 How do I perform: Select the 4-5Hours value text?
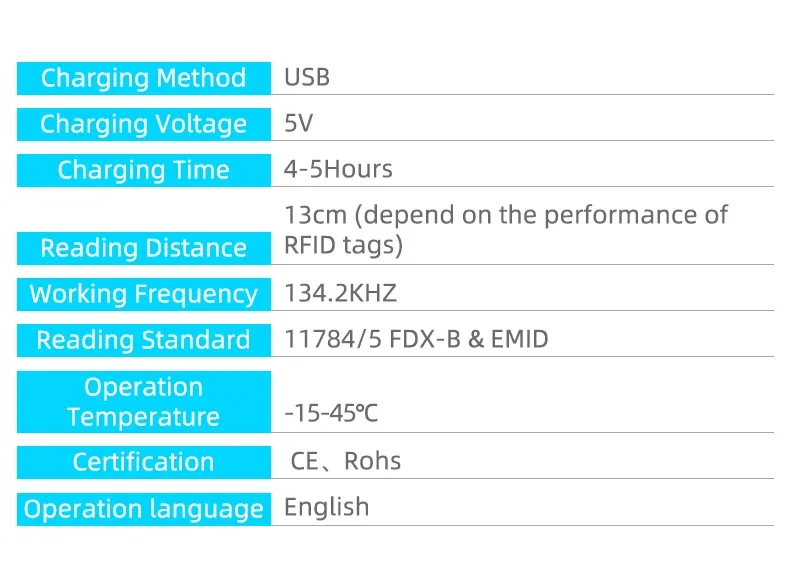tap(338, 169)
